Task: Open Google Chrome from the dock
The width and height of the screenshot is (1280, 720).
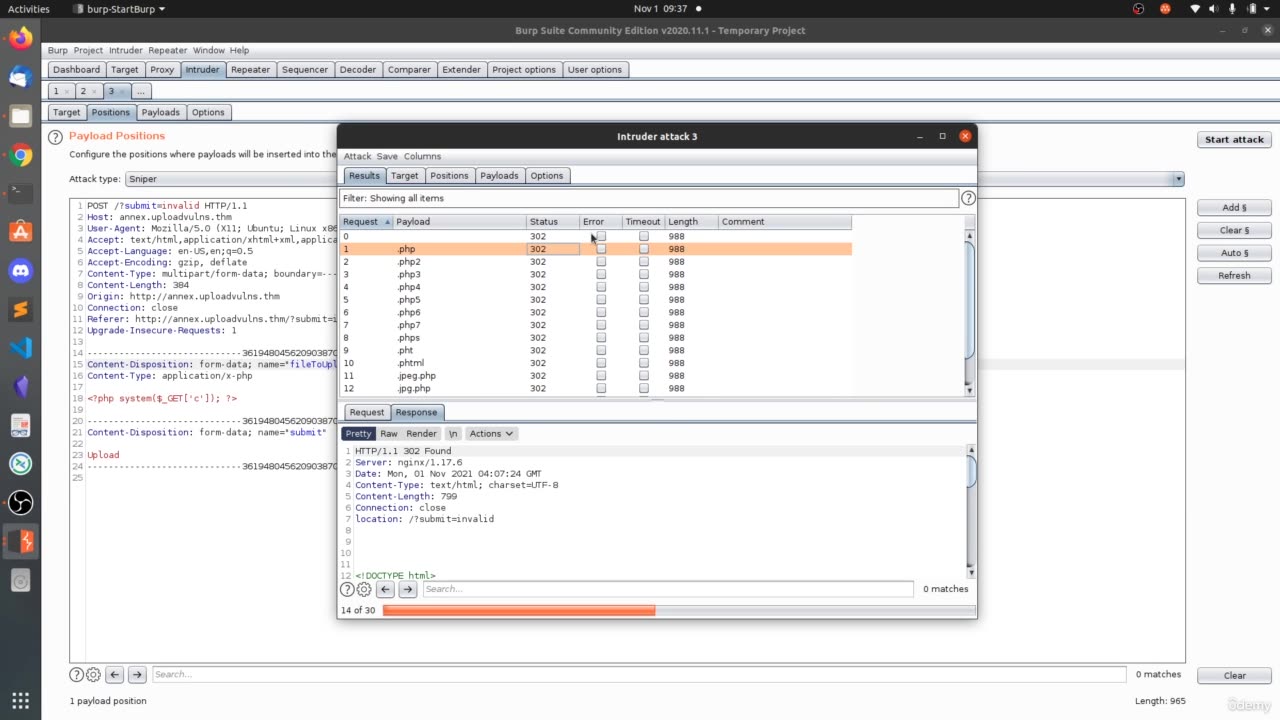Action: (20, 155)
